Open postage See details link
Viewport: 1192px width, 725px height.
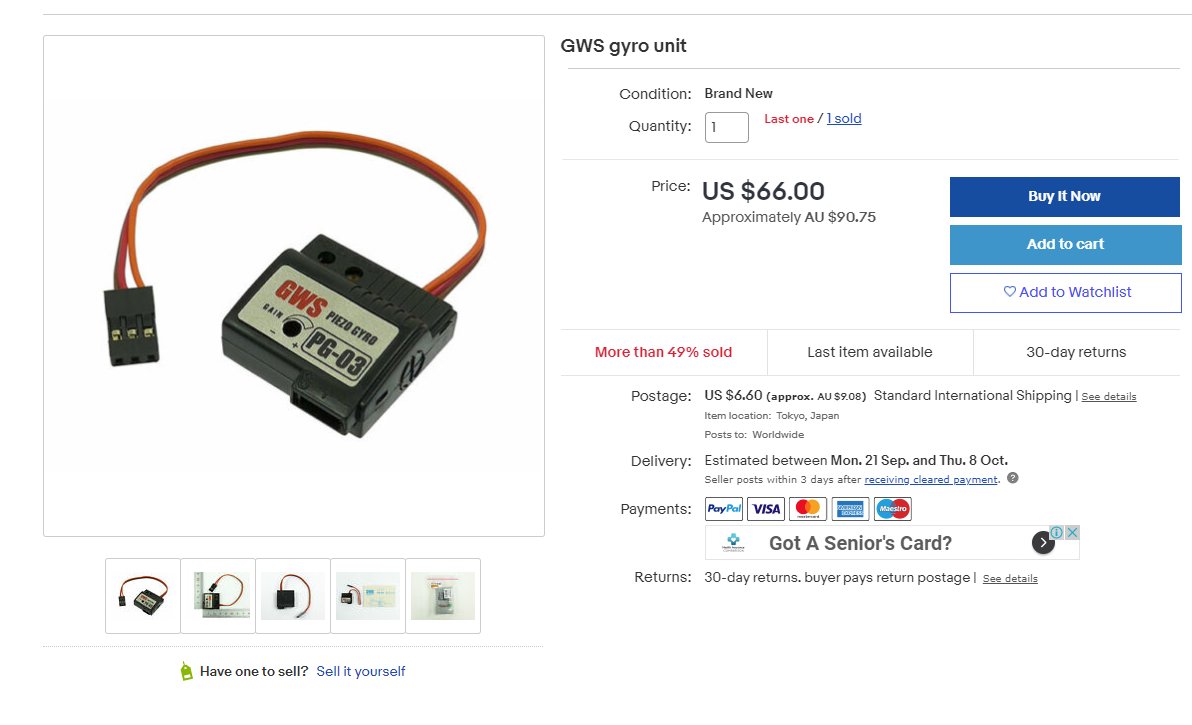click(x=1108, y=397)
